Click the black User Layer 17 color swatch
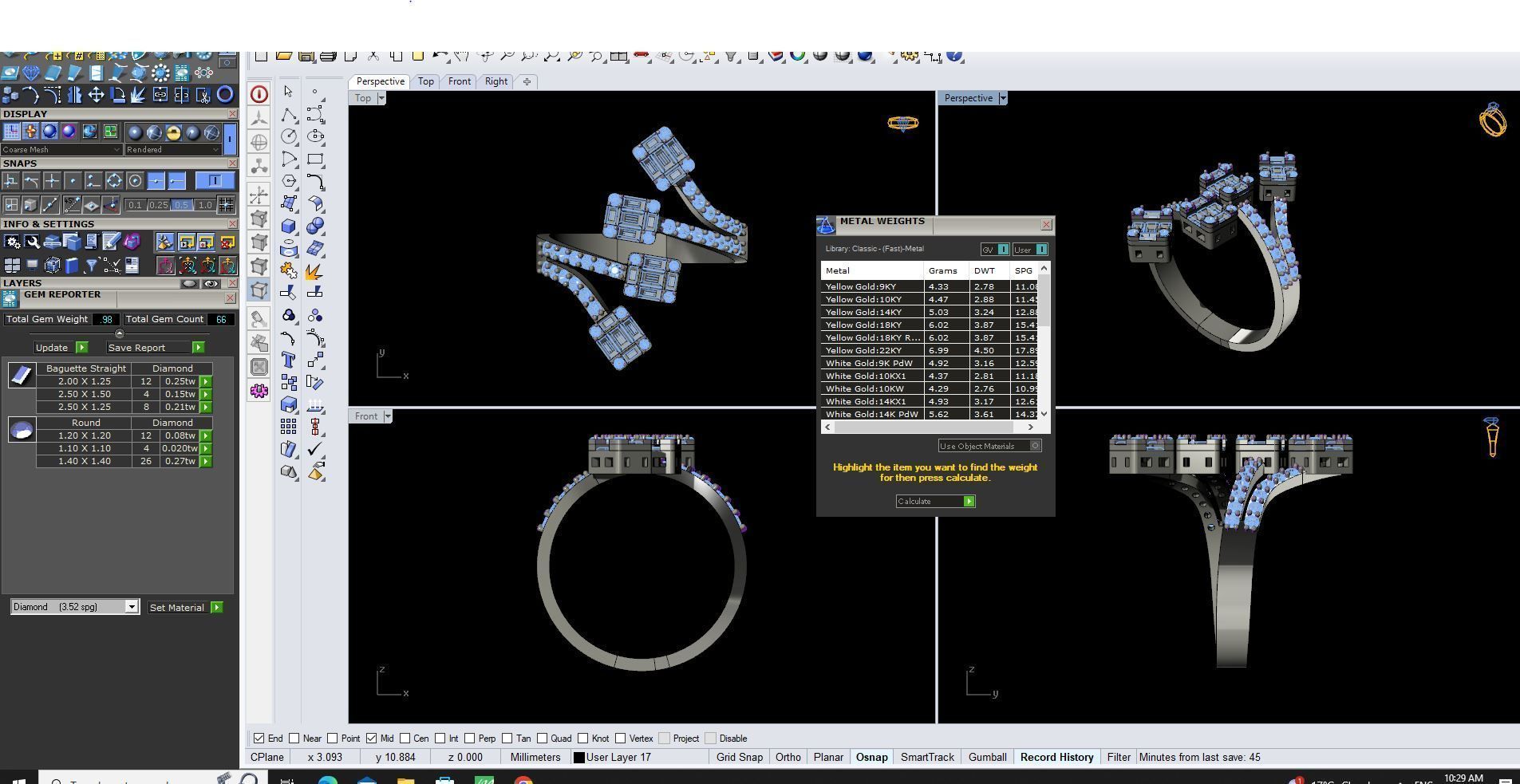 tap(579, 758)
